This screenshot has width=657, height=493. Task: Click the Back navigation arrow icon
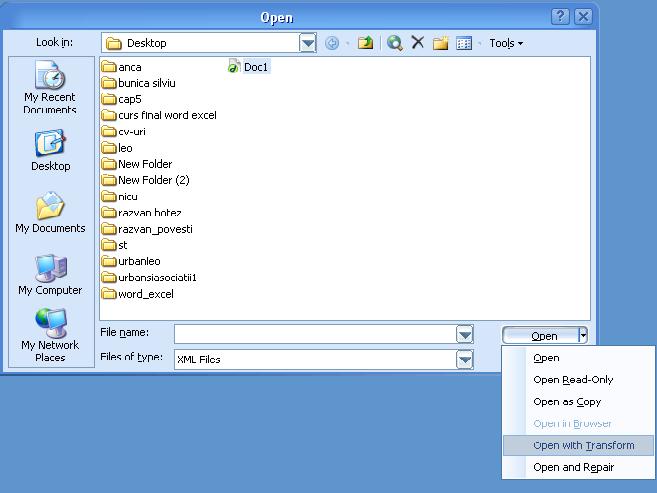point(332,43)
